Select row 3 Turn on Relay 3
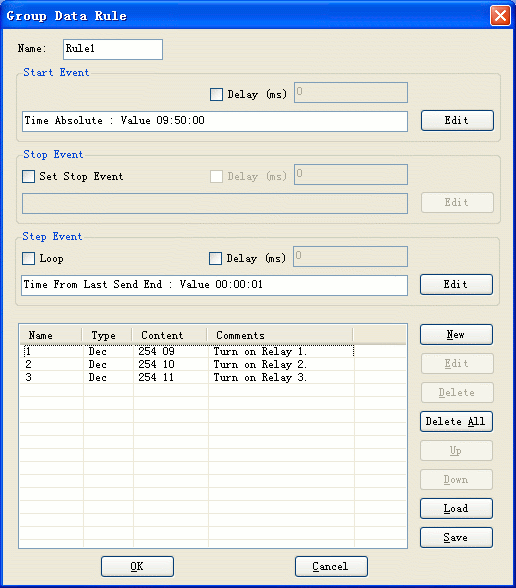The width and height of the screenshot is (516, 588). pyautogui.click(x=213, y=377)
